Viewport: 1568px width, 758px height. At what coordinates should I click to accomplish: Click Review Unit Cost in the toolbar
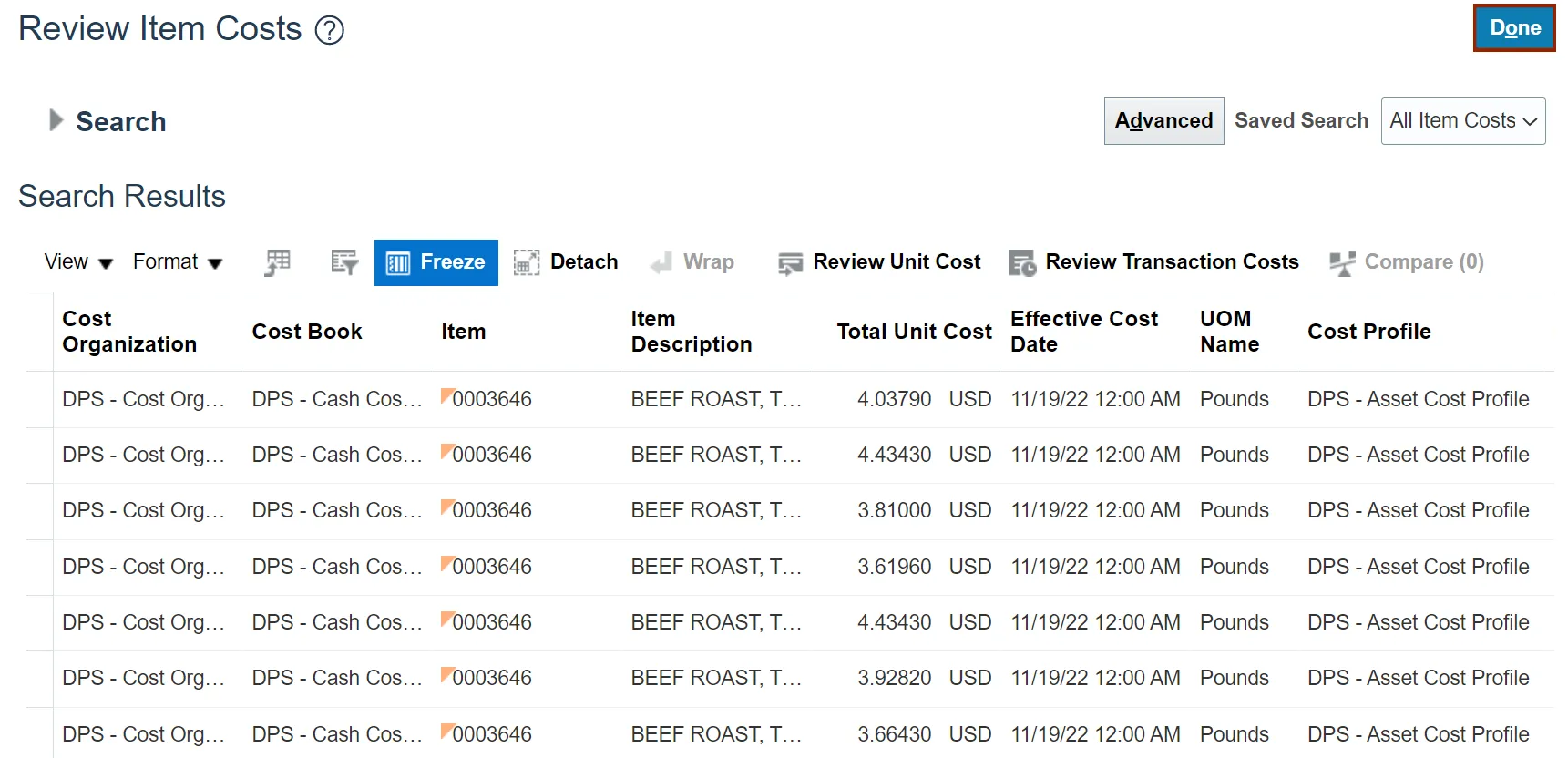(x=880, y=262)
